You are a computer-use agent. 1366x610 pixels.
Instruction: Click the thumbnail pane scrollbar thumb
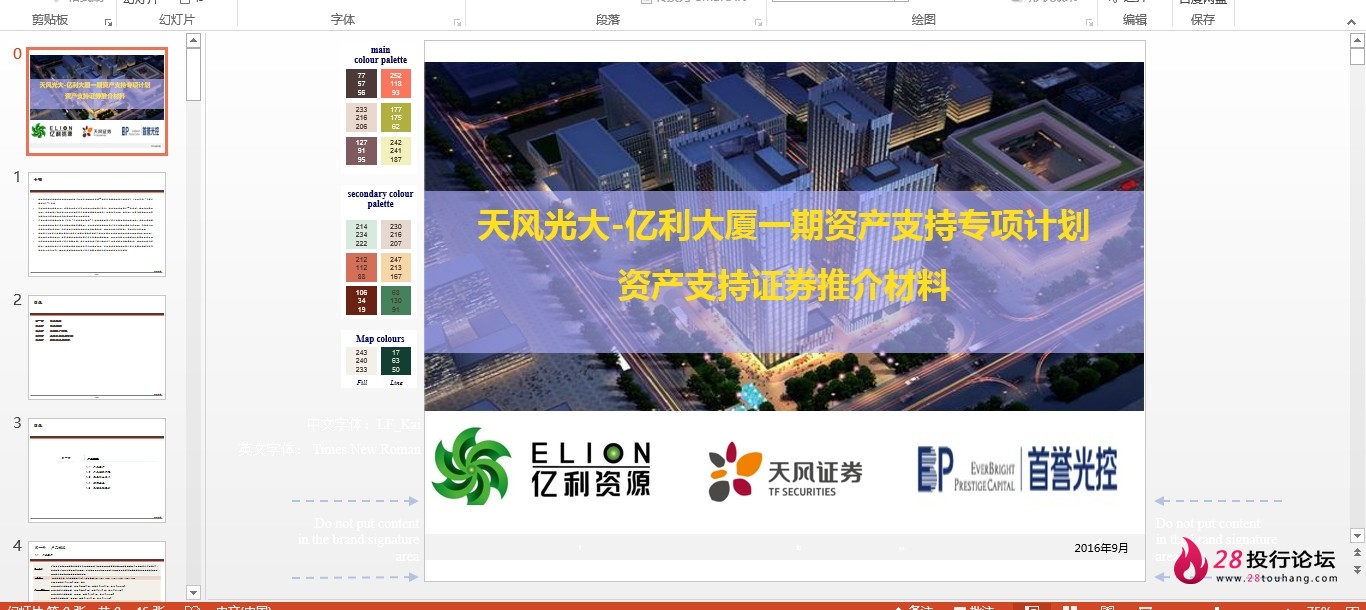click(x=194, y=75)
